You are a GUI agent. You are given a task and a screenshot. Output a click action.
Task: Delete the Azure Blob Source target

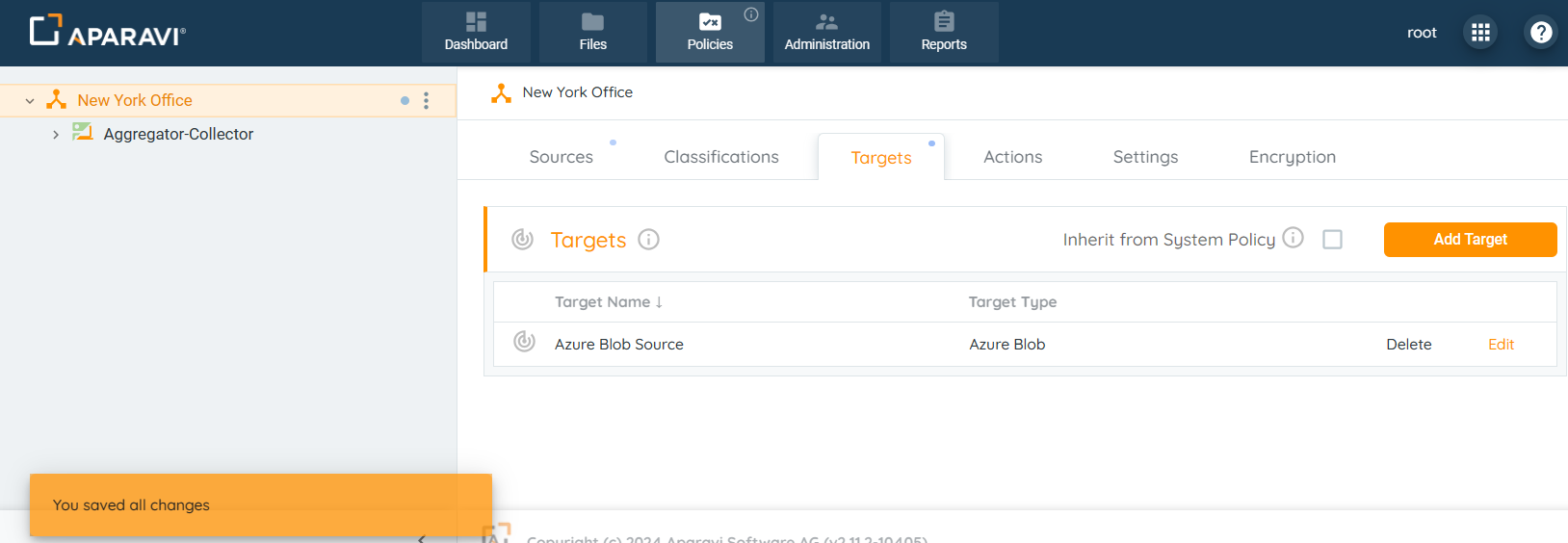point(1408,345)
